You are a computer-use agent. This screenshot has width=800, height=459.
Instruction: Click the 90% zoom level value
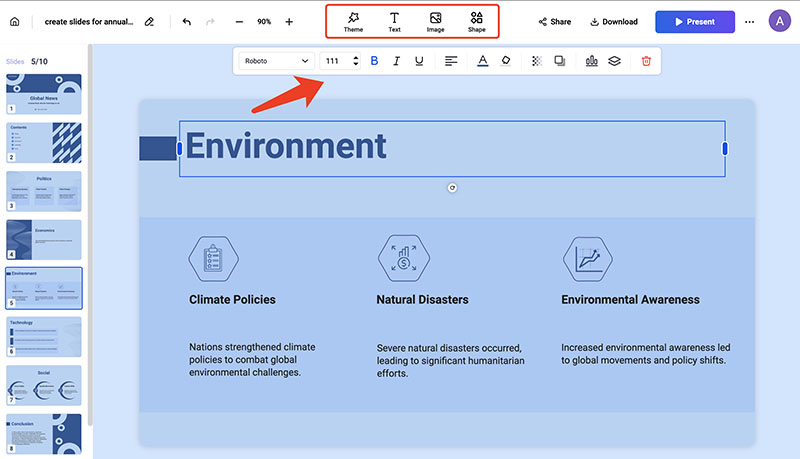[x=264, y=21]
